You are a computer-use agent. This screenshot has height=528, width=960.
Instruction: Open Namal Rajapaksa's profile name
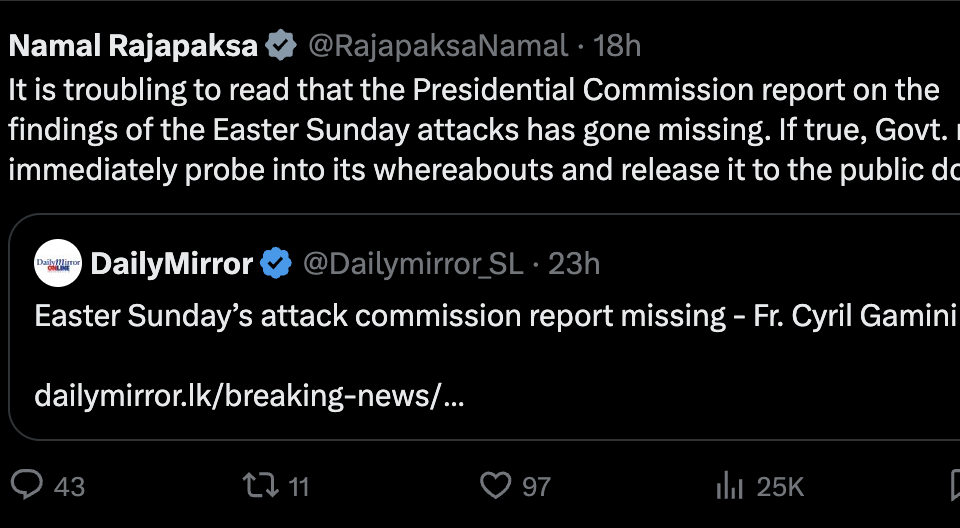click(134, 45)
